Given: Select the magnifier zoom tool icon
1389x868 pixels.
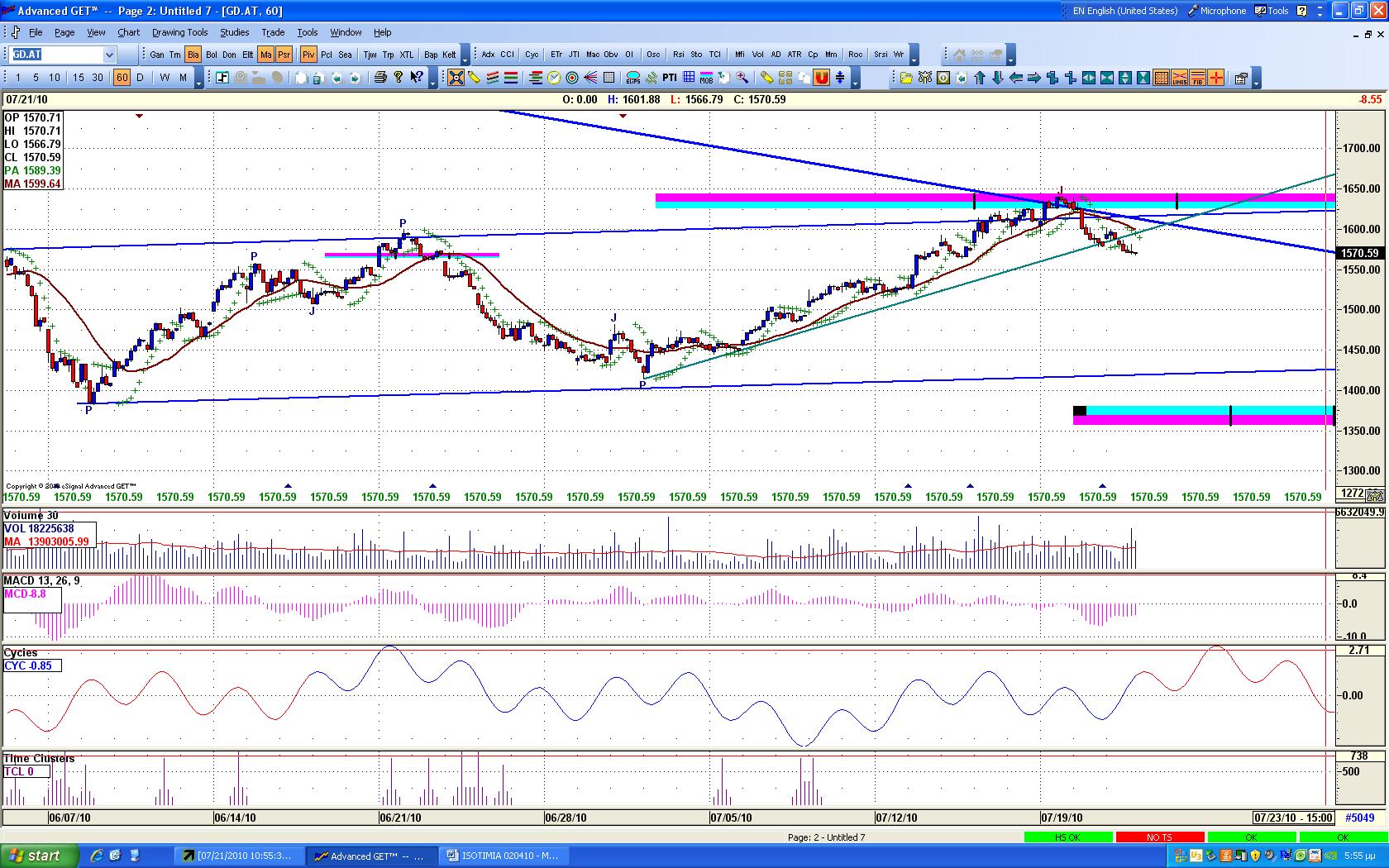Looking at the screenshot, I should [742, 78].
